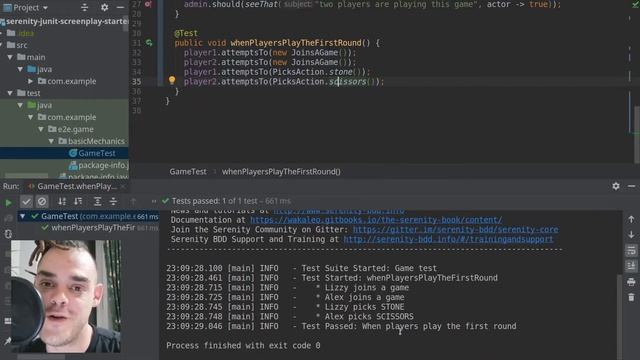Viewport: 640px width, 360px height.
Task: Click the whenPlayersPlayTheFirstRound() breadcrumb
Action: coord(281,171)
